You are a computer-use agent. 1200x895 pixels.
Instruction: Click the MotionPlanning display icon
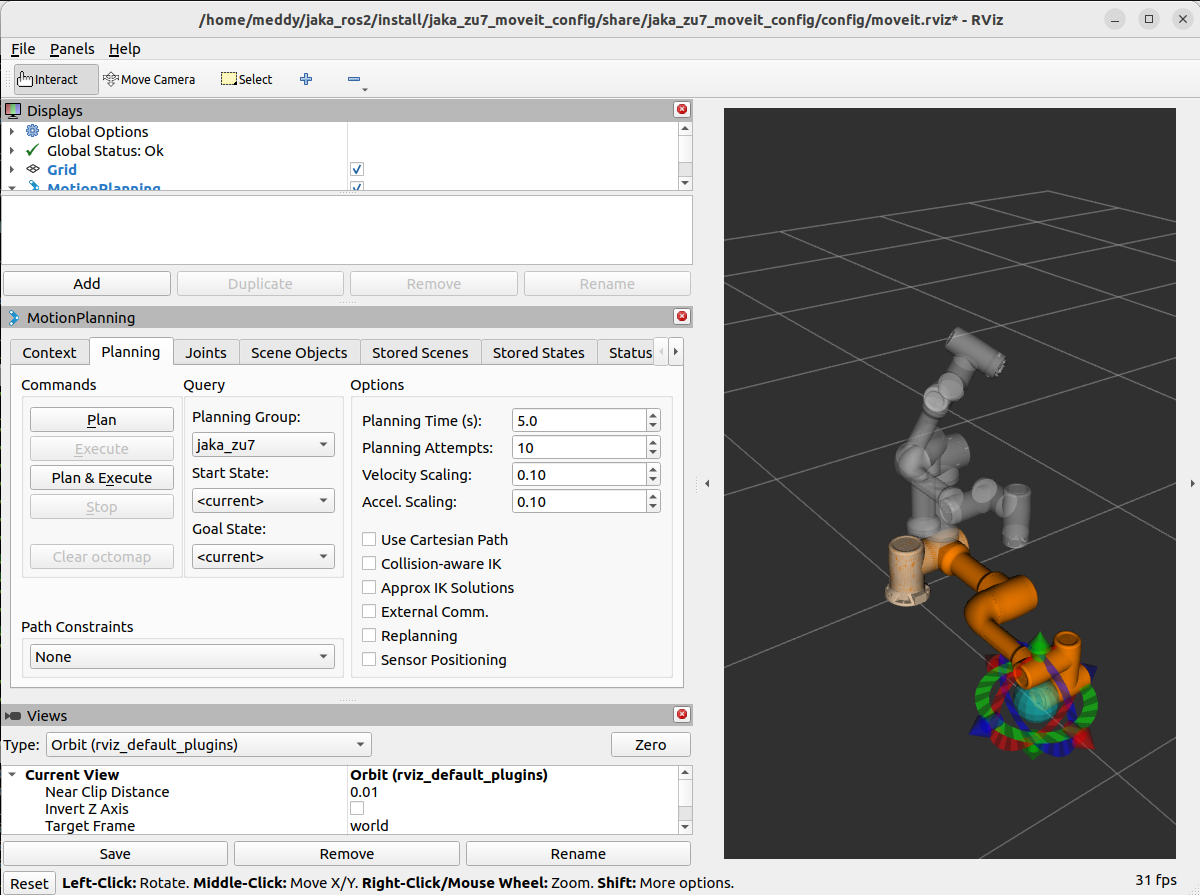pos(33,188)
